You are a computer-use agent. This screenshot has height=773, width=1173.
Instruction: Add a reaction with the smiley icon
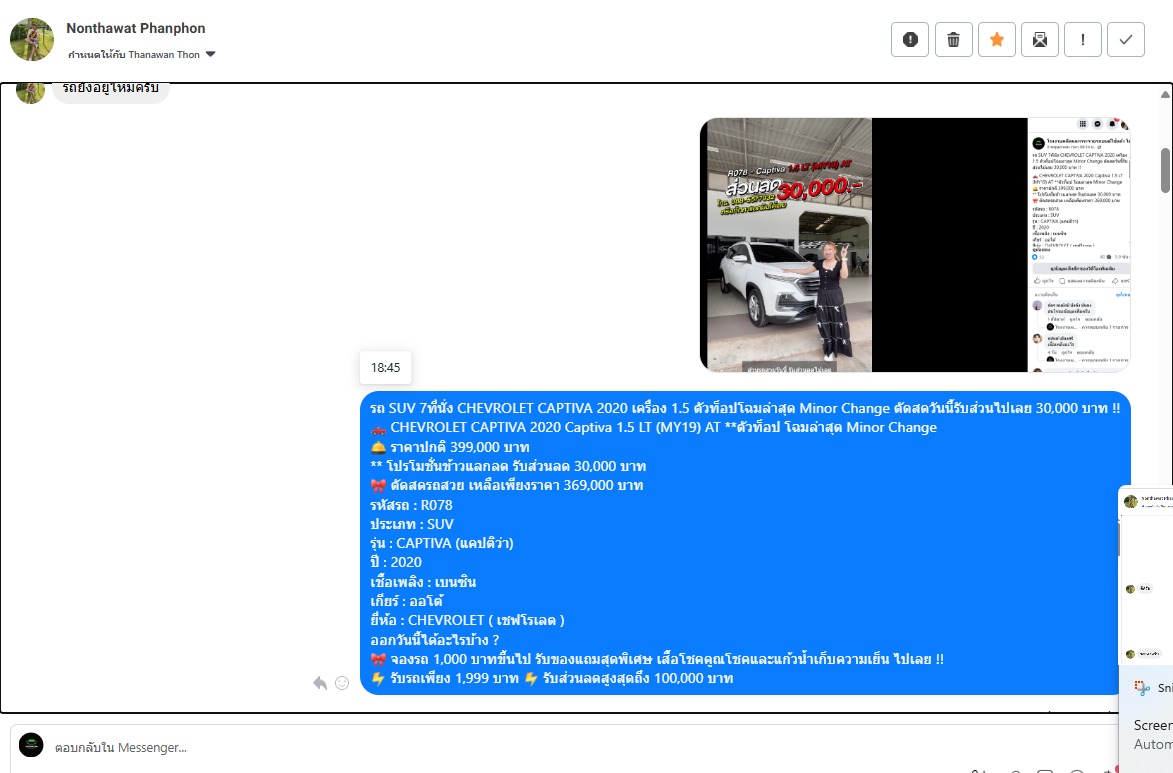342,682
